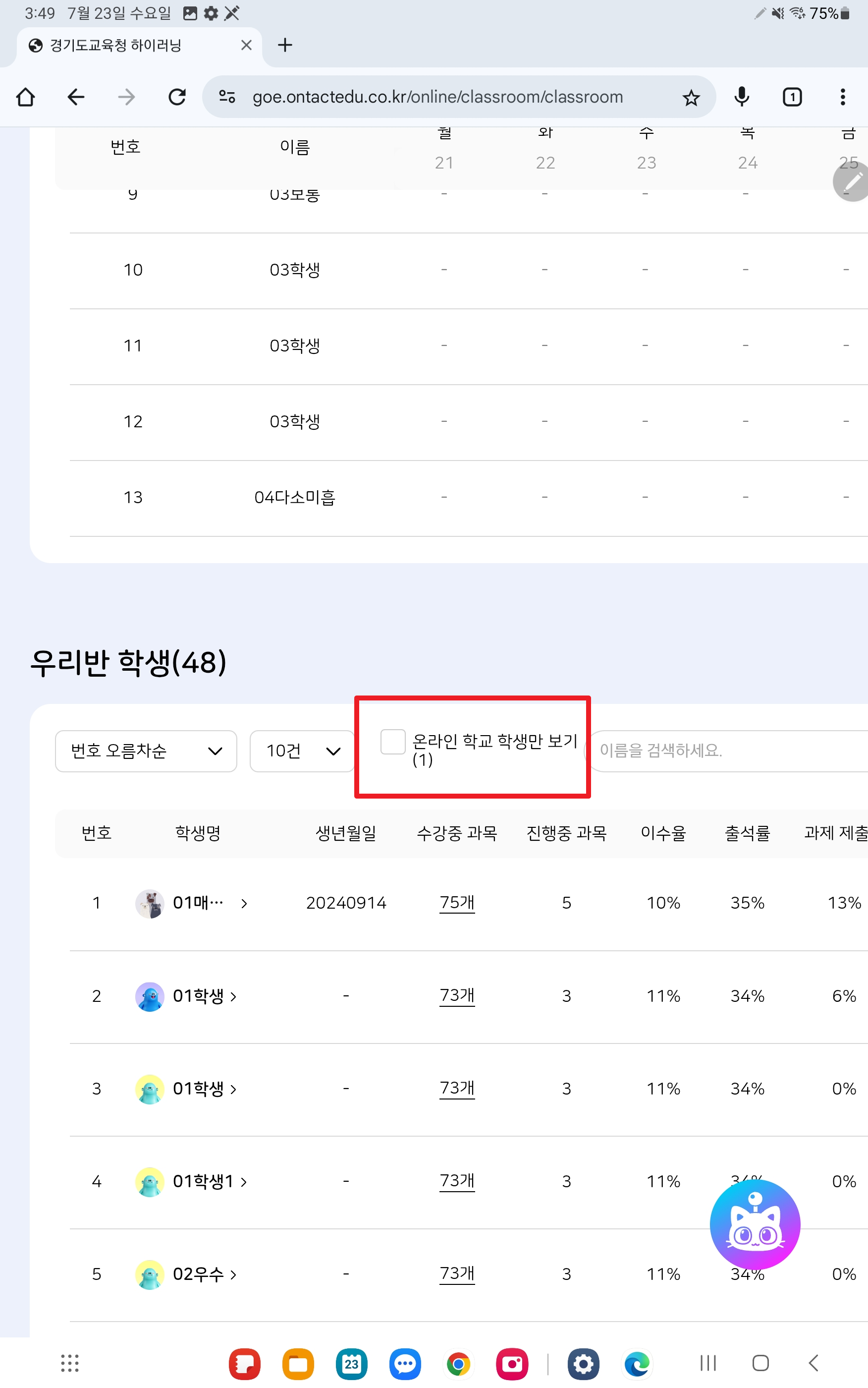The height and width of the screenshot is (1388, 868).
Task: View site information icon in address bar
Action: click(x=227, y=97)
